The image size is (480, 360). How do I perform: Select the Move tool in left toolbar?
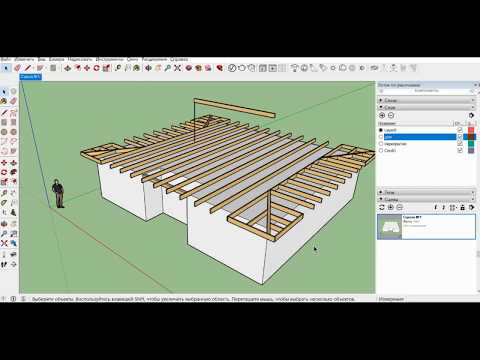[4, 163]
